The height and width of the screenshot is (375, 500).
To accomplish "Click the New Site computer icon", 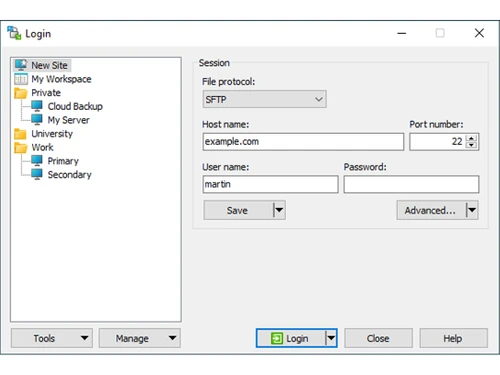I will [x=21, y=65].
